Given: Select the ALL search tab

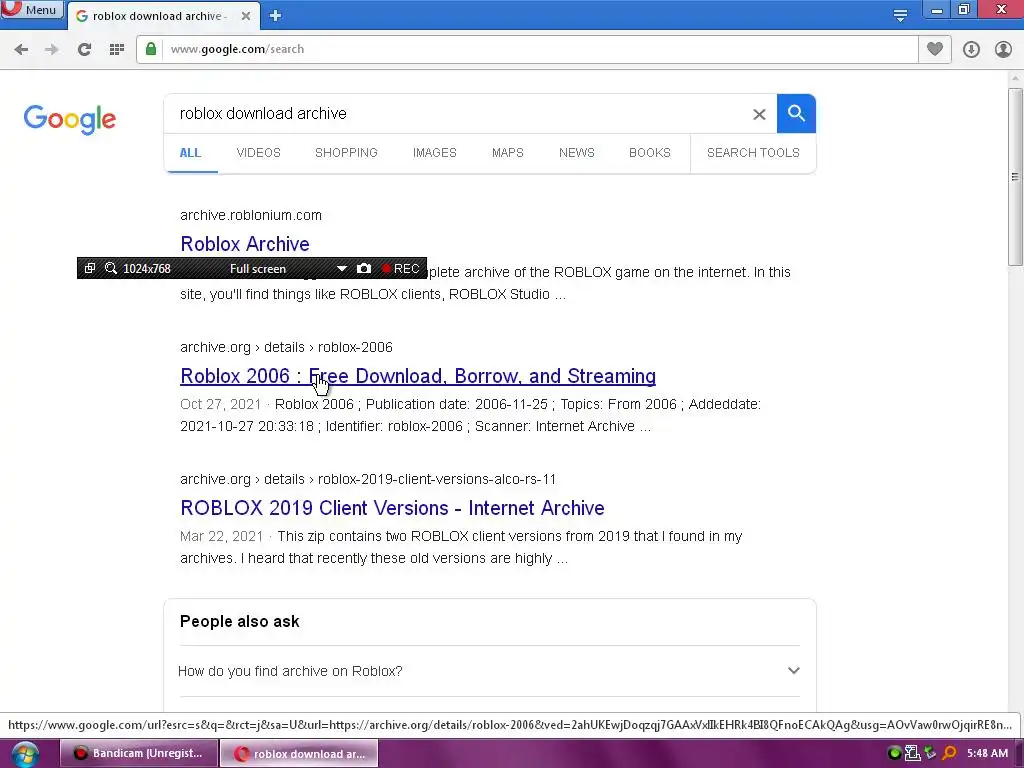Looking at the screenshot, I should tap(190, 153).
